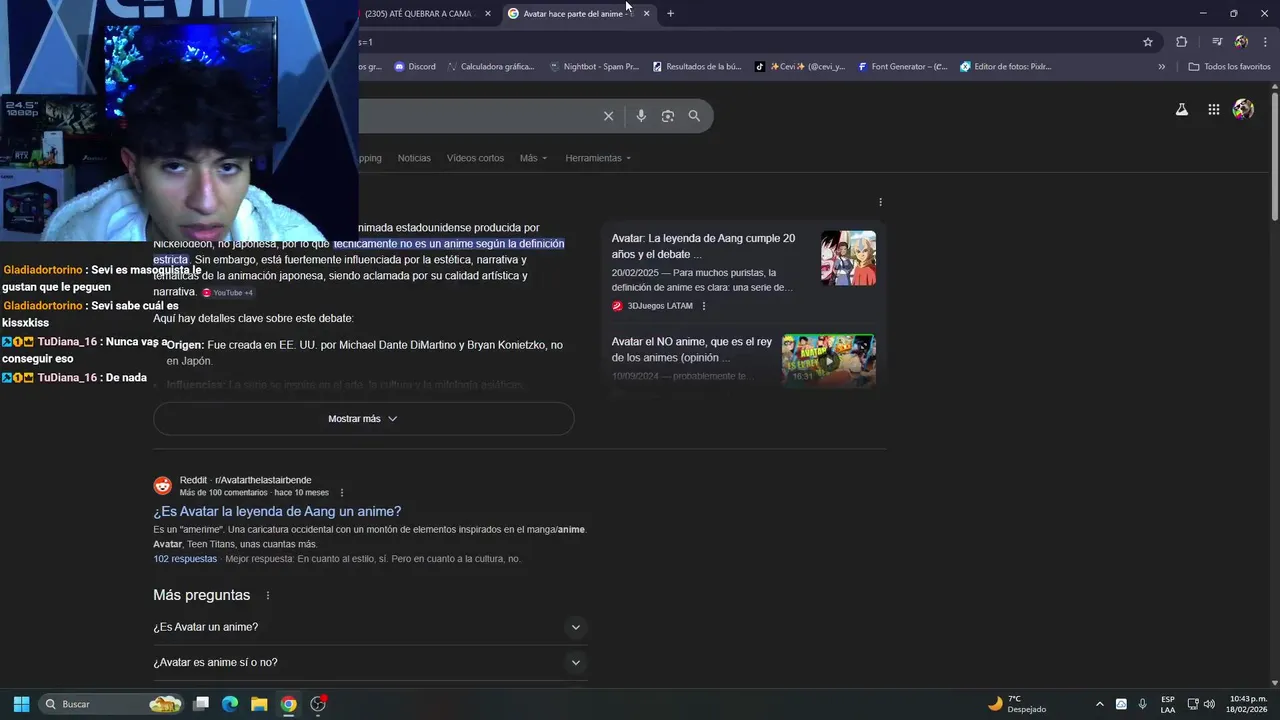Screen dimensions: 1280x720
Task: Open the Google apps grid
Action: pos(1214,110)
